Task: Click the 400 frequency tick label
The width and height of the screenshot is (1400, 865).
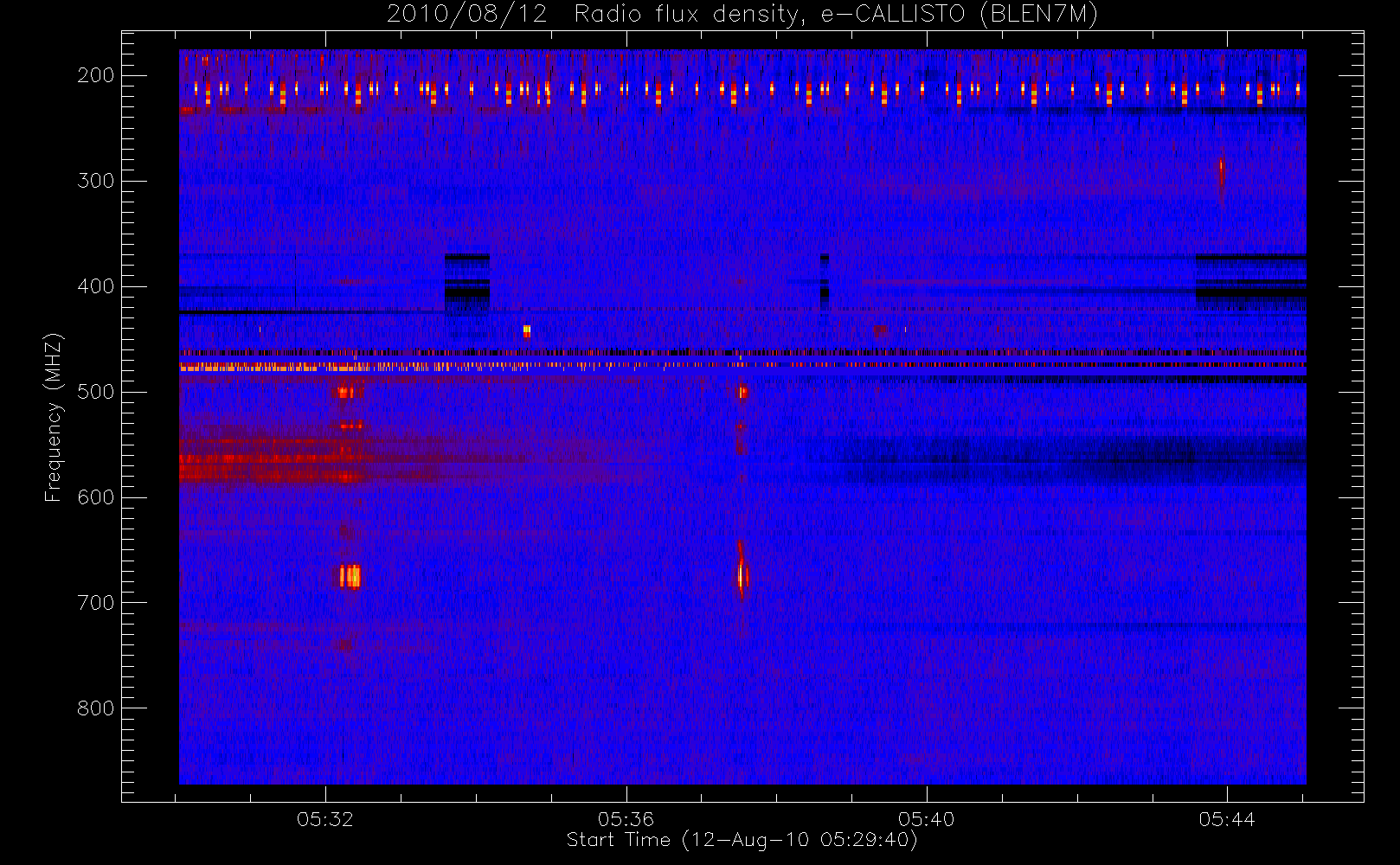Action: [95, 286]
